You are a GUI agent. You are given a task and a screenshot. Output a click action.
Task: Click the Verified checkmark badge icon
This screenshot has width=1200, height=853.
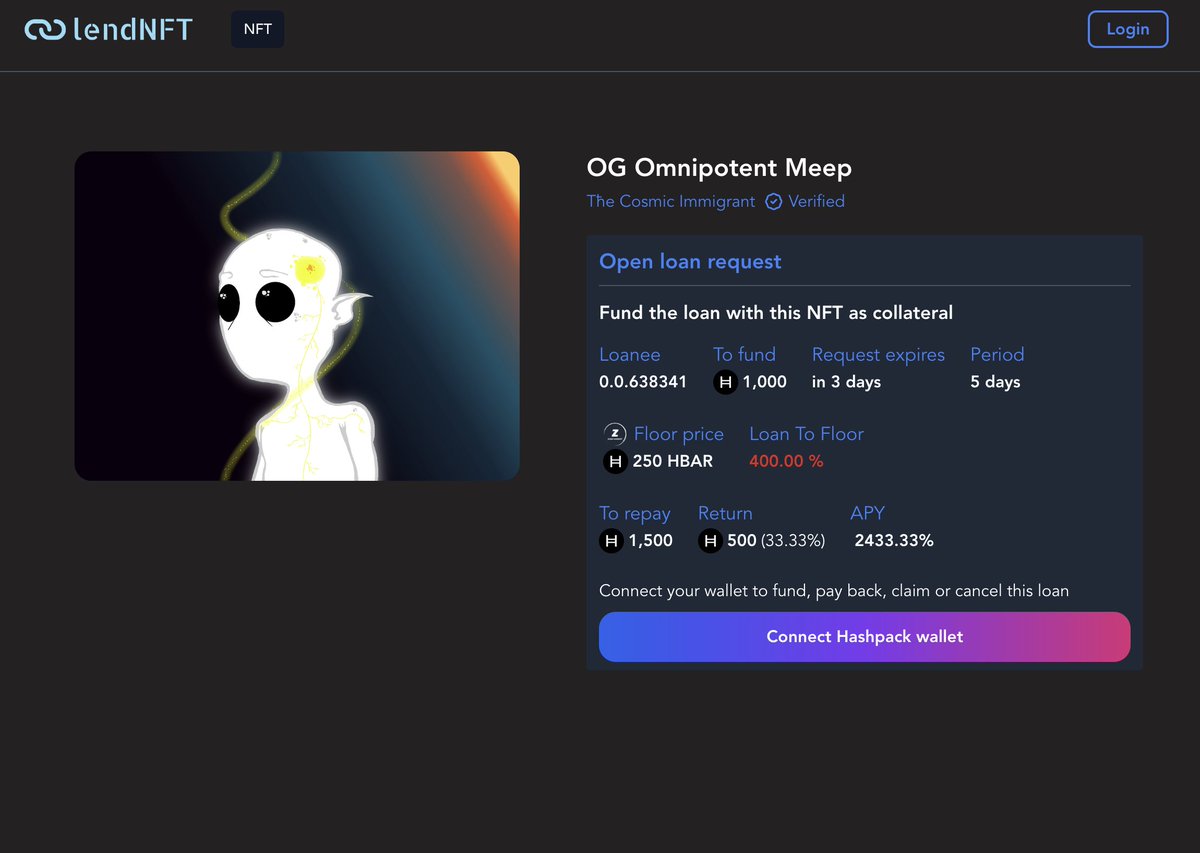pos(773,202)
